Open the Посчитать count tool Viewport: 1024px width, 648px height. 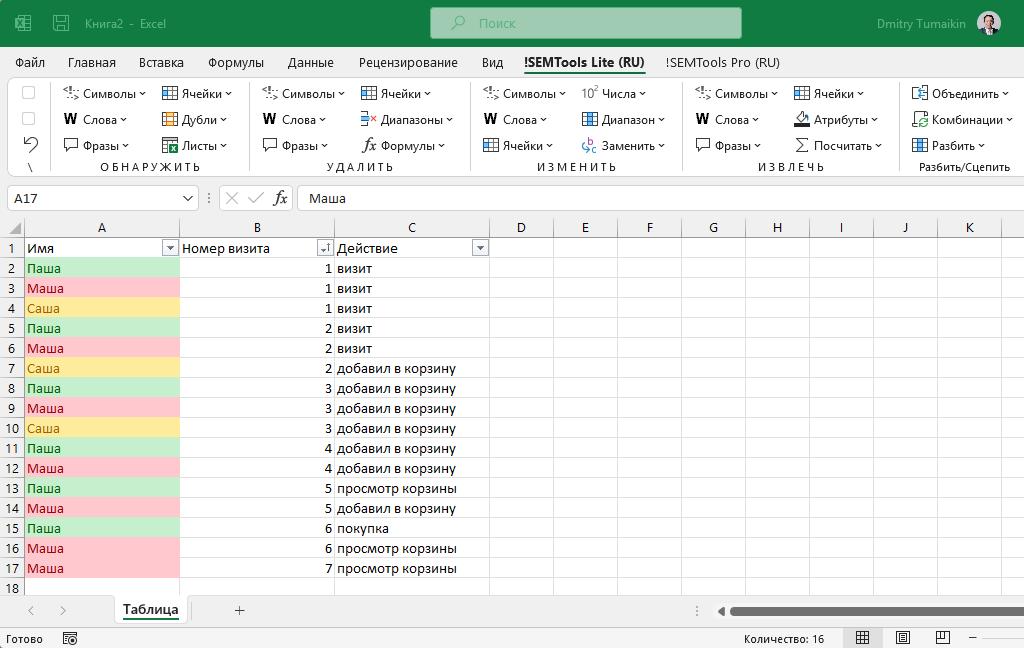click(x=838, y=146)
